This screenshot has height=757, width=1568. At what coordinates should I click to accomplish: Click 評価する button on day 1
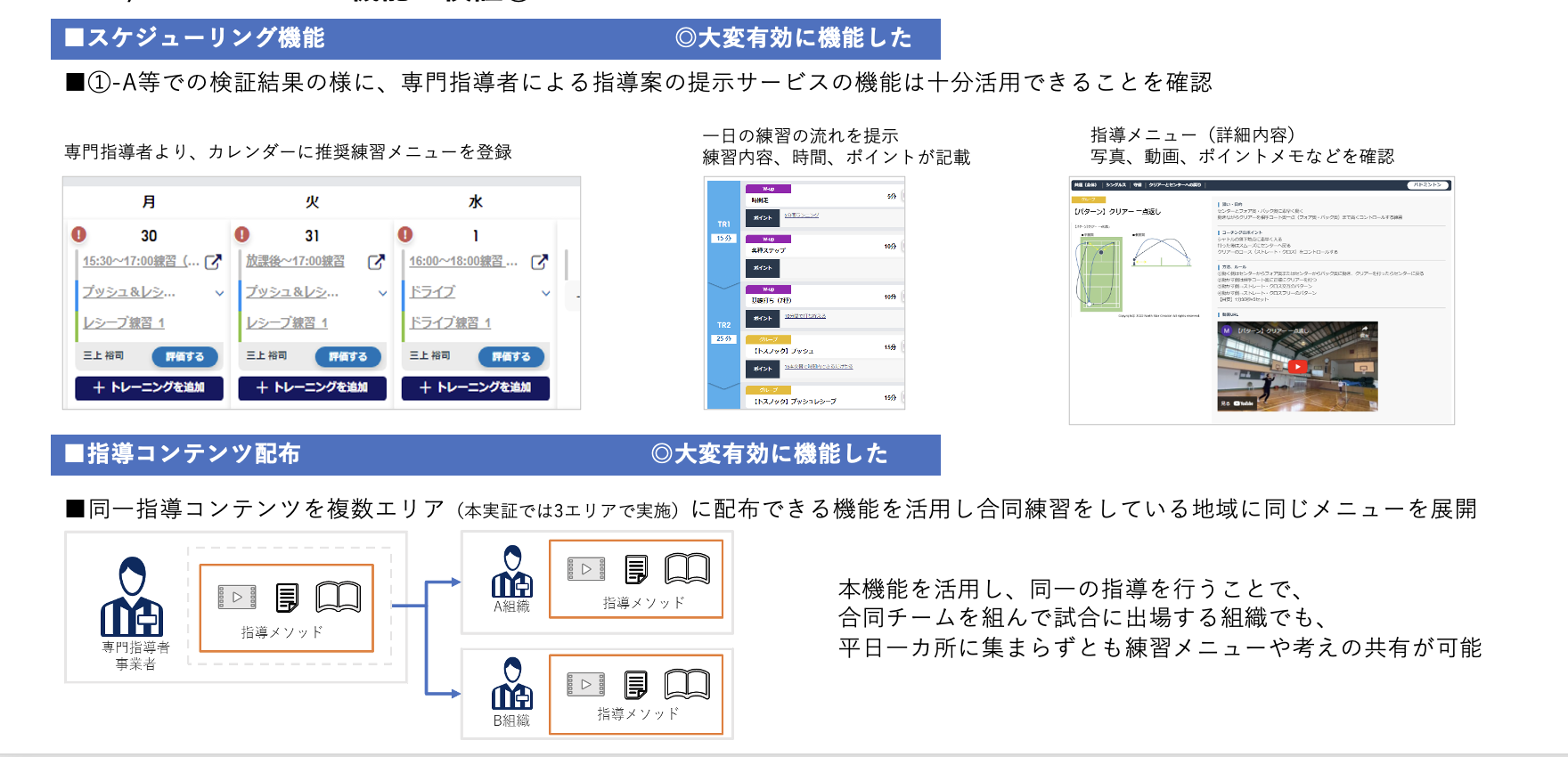(x=510, y=356)
